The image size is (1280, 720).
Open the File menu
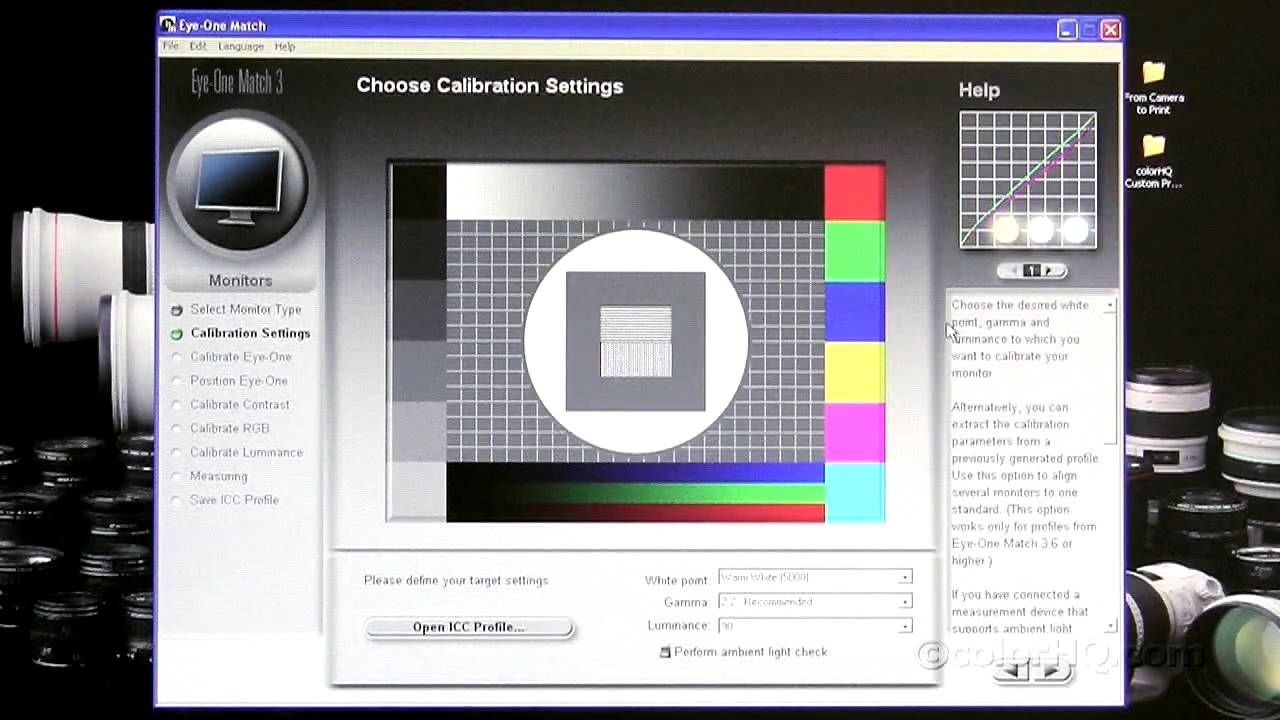171,46
